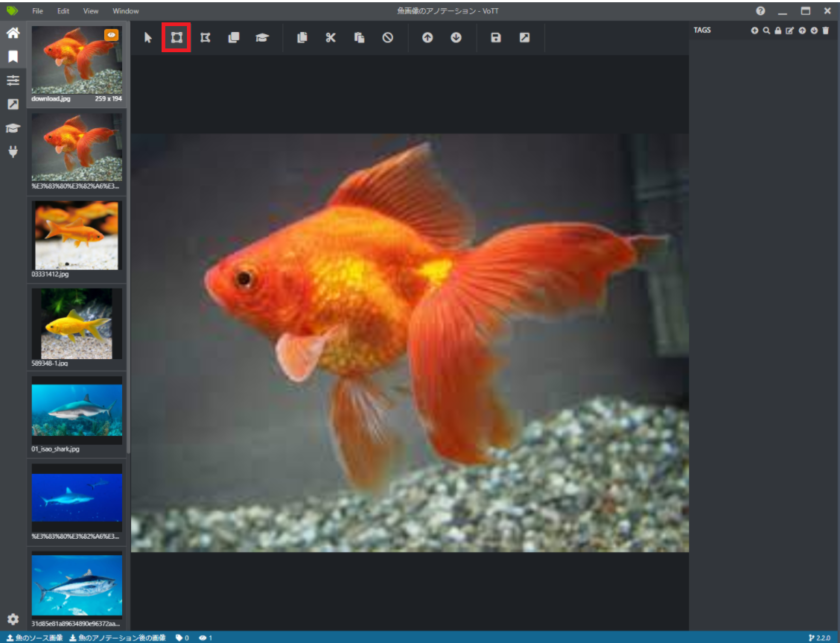Click the Remove all regions icon
Viewport: 840px width, 643px height.
(x=387, y=38)
